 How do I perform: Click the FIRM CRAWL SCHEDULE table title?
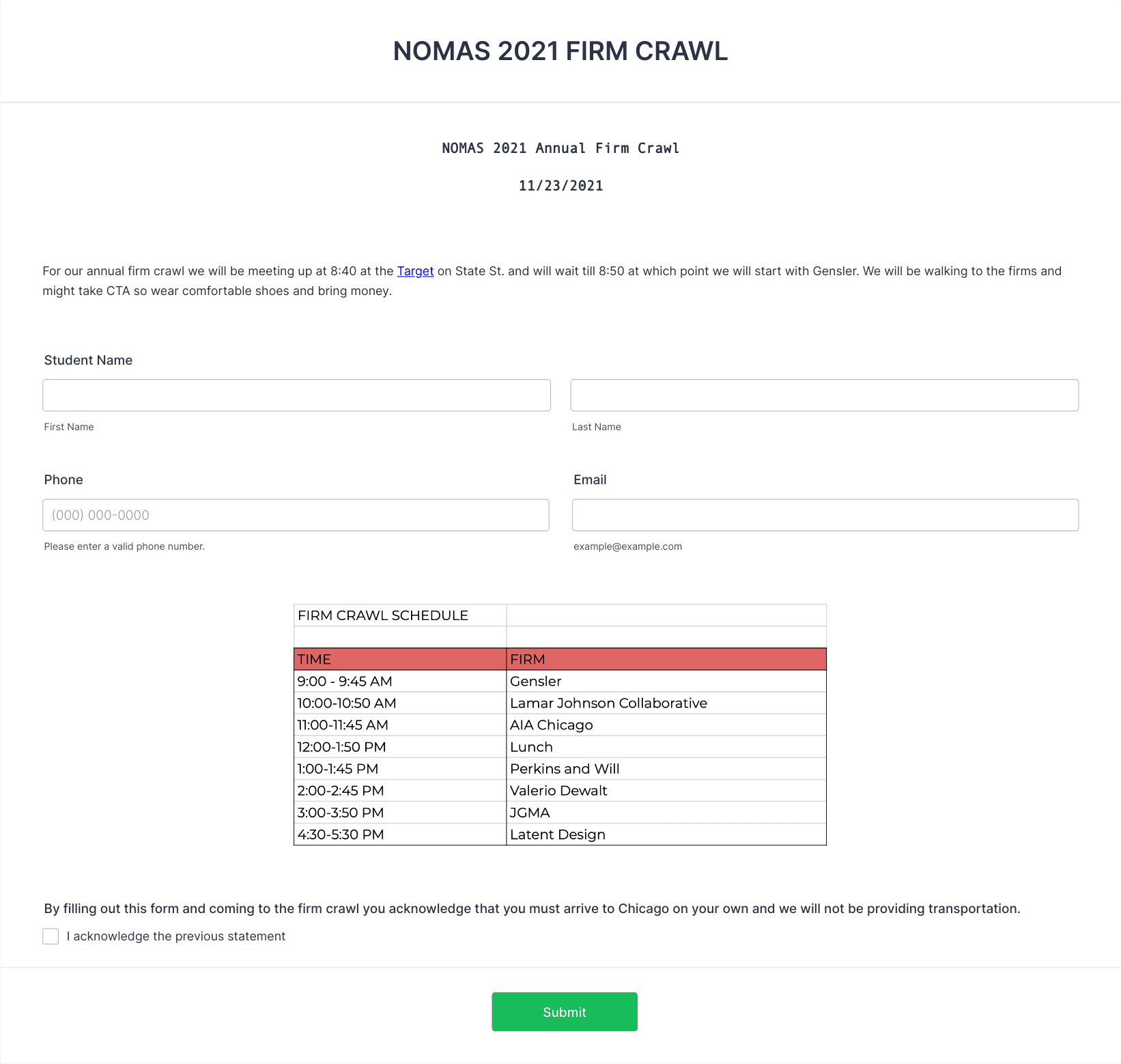click(383, 615)
